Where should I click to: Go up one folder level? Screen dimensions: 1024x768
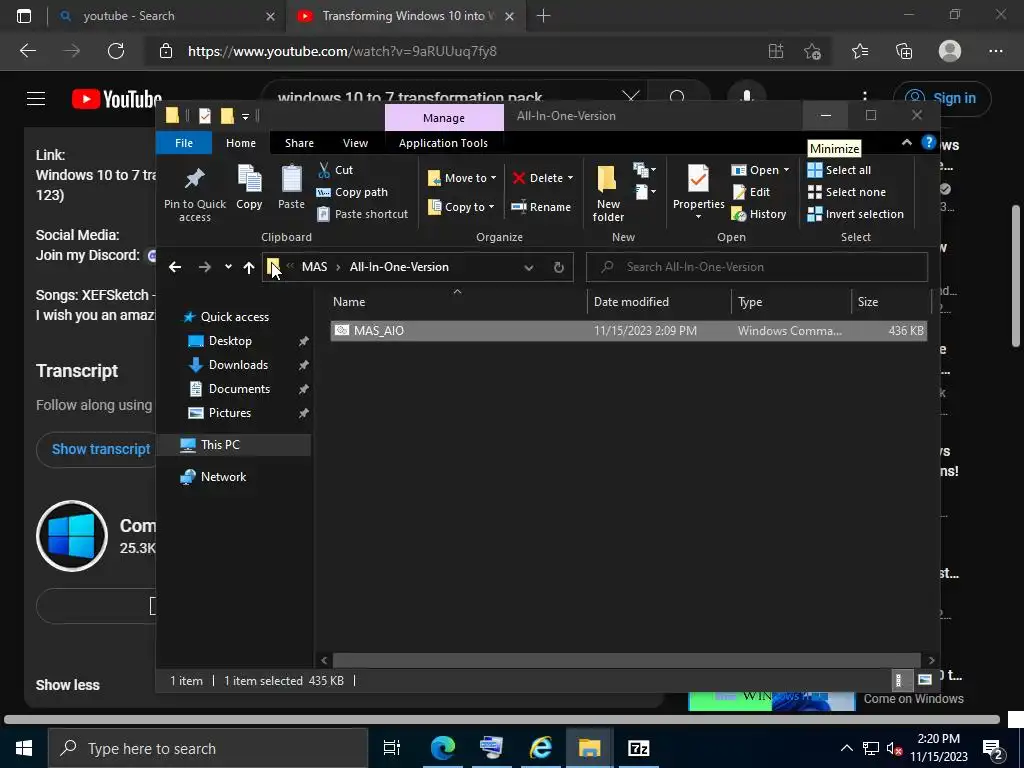[x=249, y=267]
